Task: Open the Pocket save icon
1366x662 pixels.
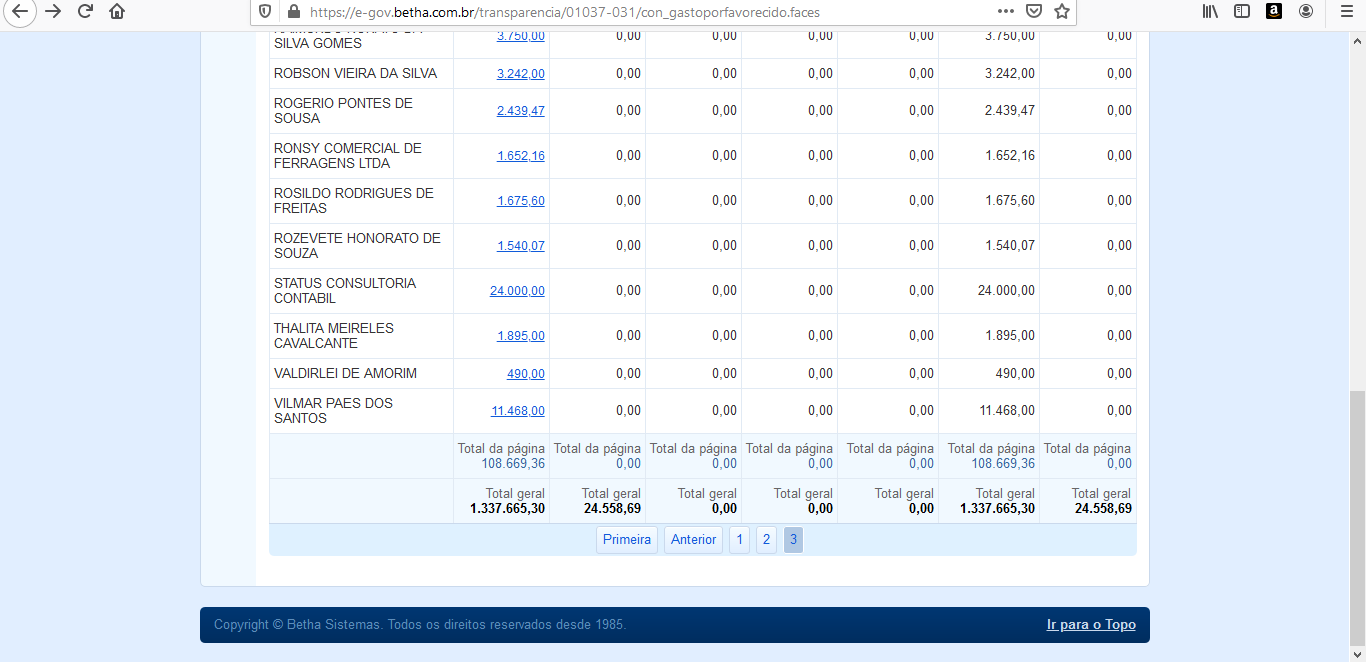Action: point(1034,11)
